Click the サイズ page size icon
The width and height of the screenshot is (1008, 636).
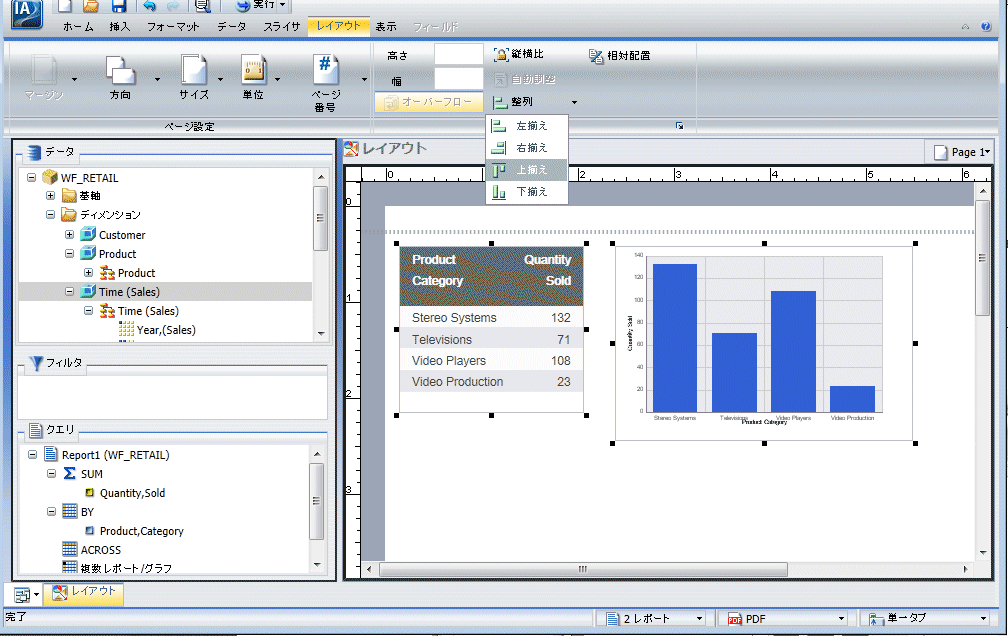pos(194,69)
